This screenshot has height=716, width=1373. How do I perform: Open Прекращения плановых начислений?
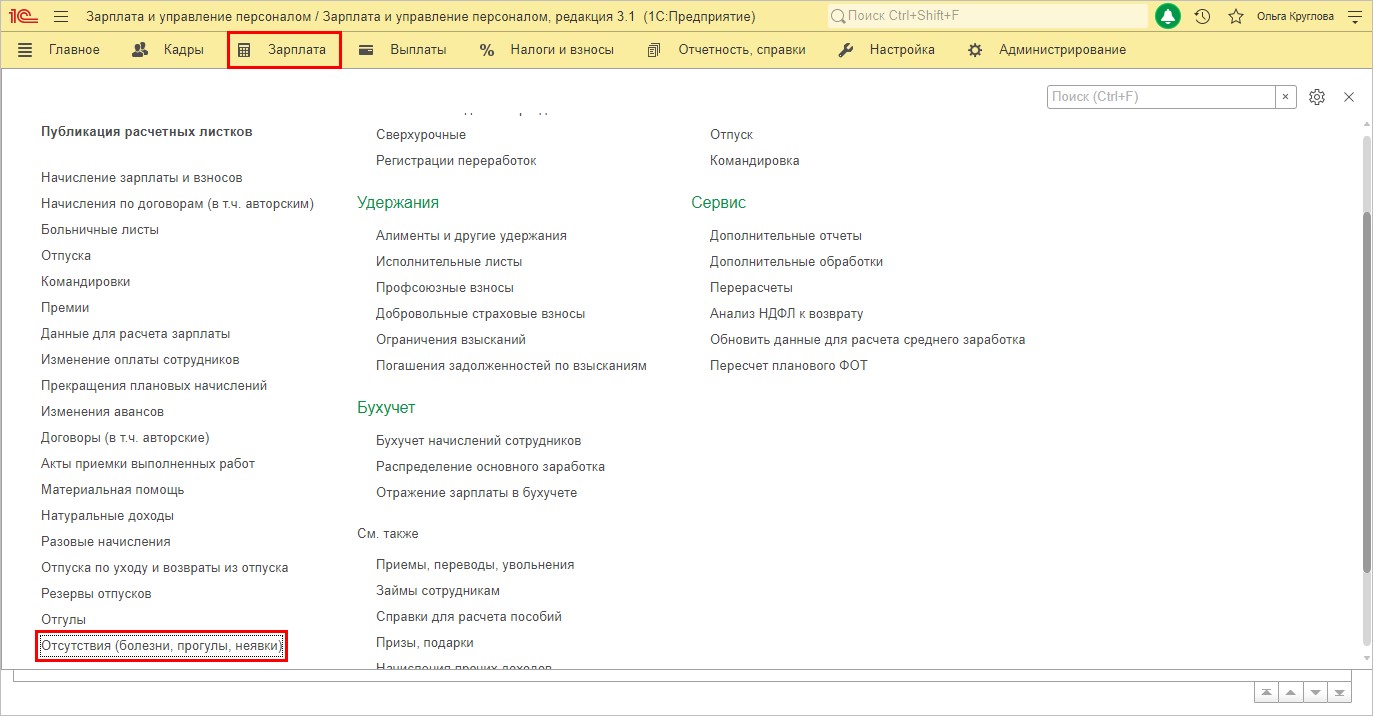154,385
